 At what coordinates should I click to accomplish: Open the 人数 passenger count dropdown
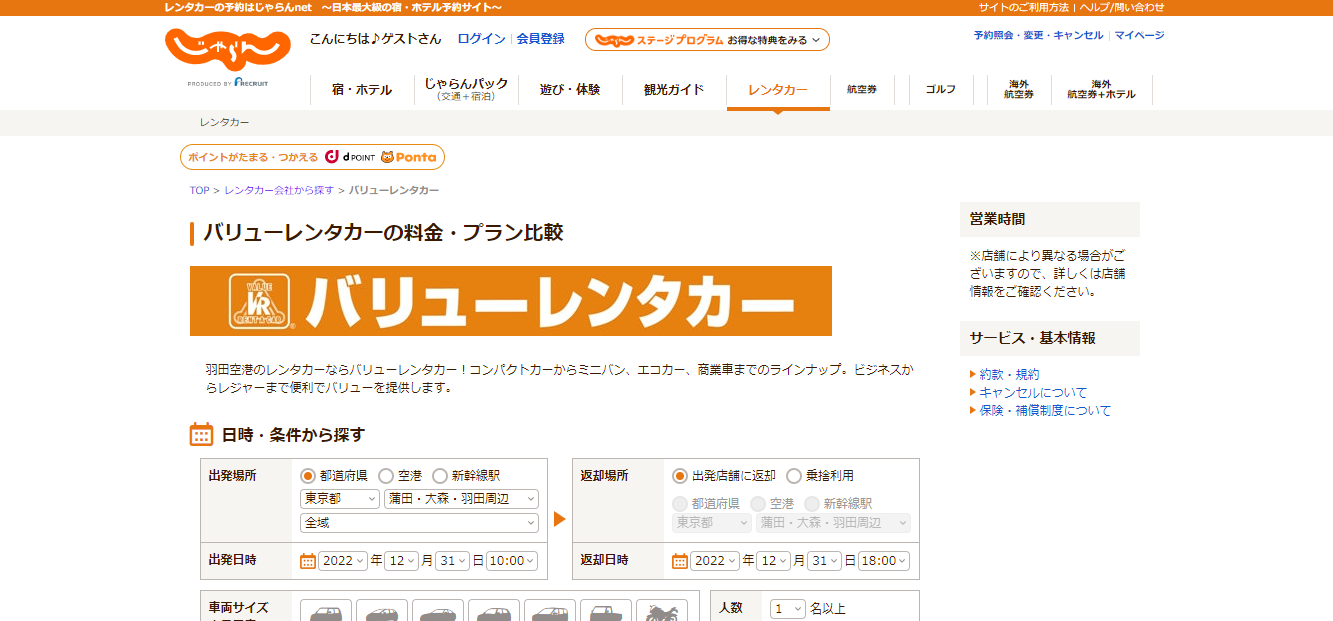[787, 609]
